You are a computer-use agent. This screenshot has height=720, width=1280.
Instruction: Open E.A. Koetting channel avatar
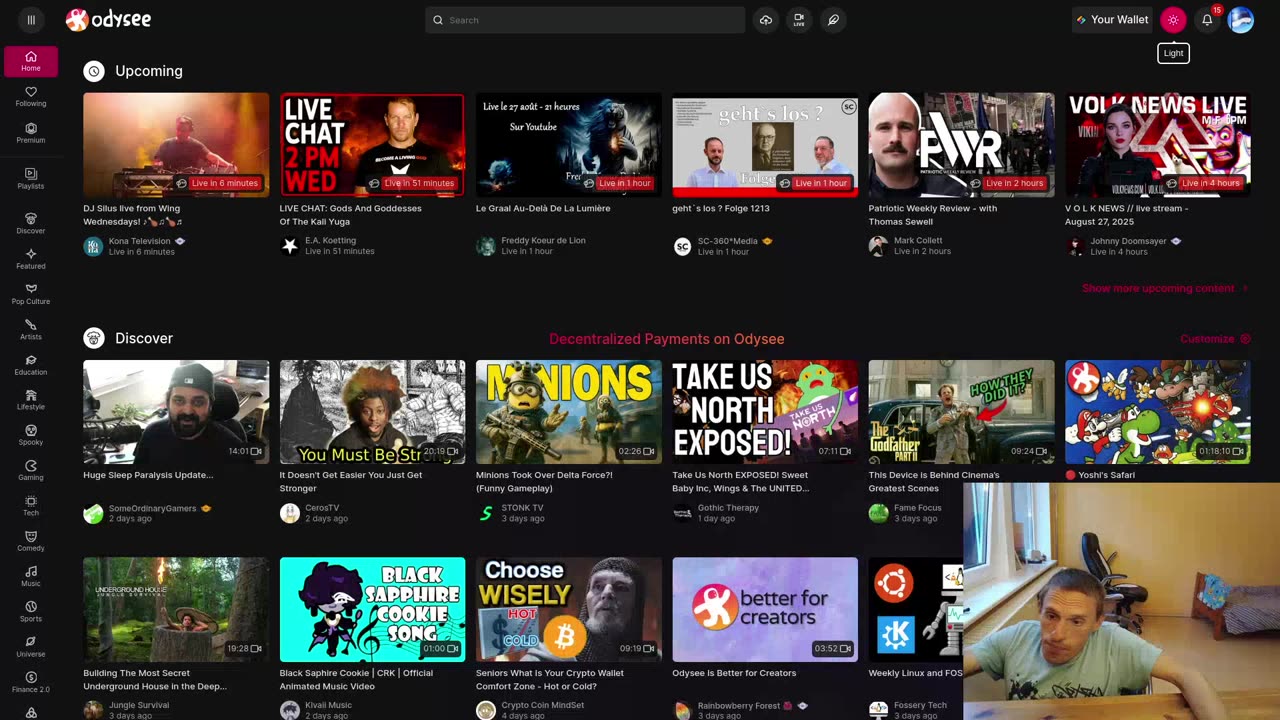290,246
